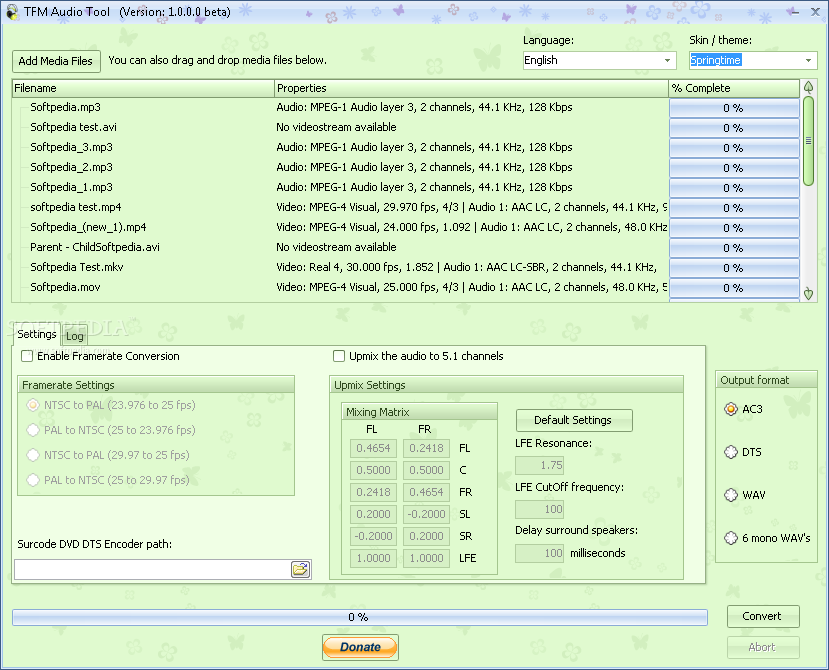The width and height of the screenshot is (829, 670).
Task: Click the Default Settings button
Action: [574, 420]
